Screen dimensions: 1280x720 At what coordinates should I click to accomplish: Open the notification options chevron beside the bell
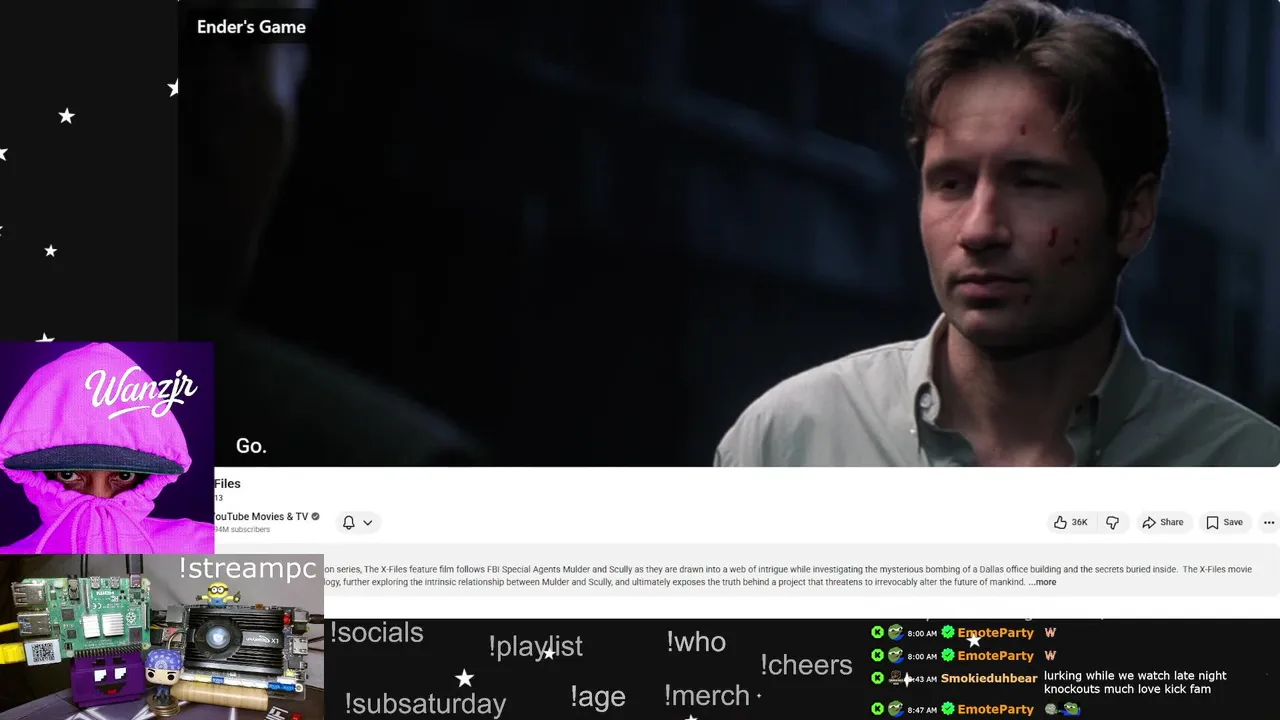tap(368, 523)
